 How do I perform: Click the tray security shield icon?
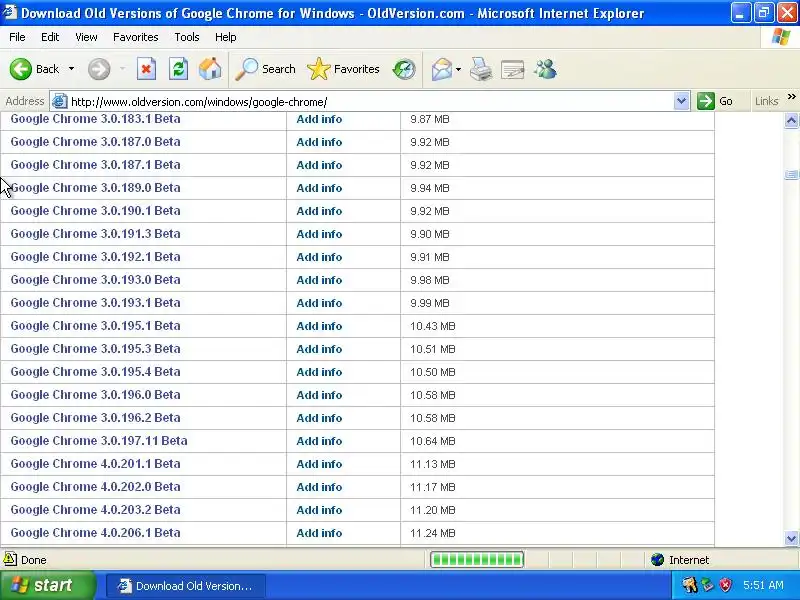[725, 585]
